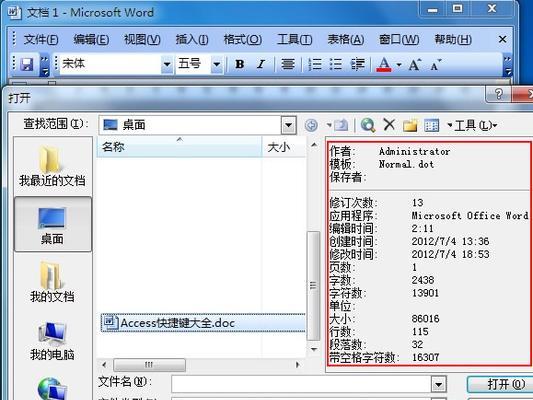Viewport: 533px width, 400px height.
Task: Click the Normal.dot template value
Action: tap(406, 164)
